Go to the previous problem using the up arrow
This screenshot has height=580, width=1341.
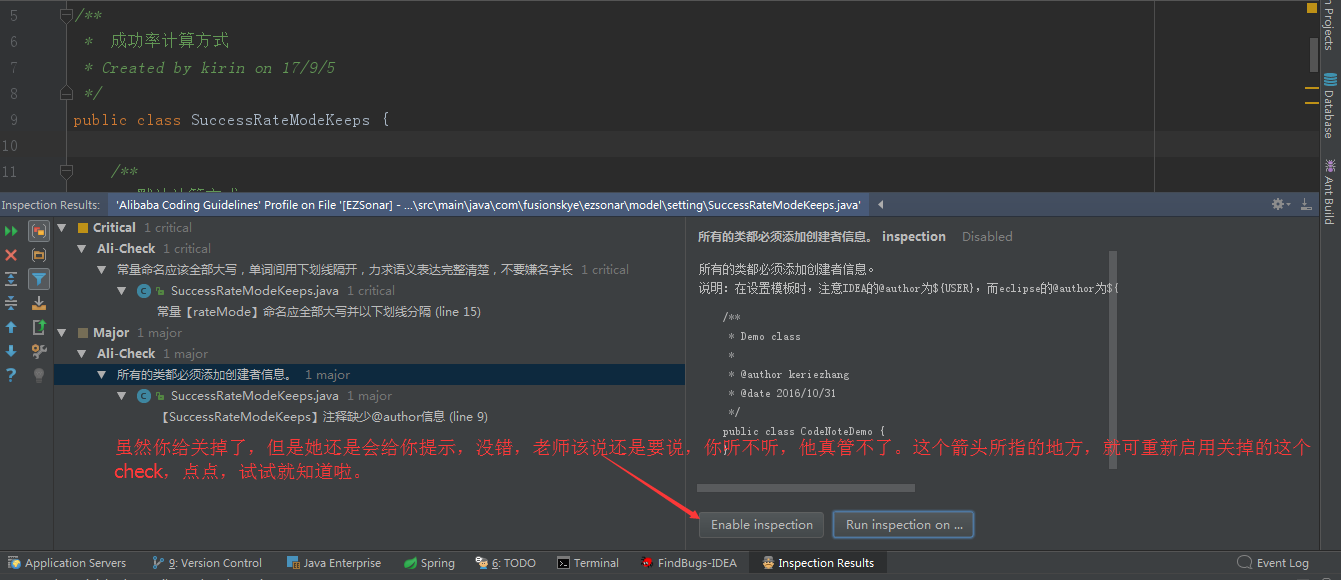point(11,327)
